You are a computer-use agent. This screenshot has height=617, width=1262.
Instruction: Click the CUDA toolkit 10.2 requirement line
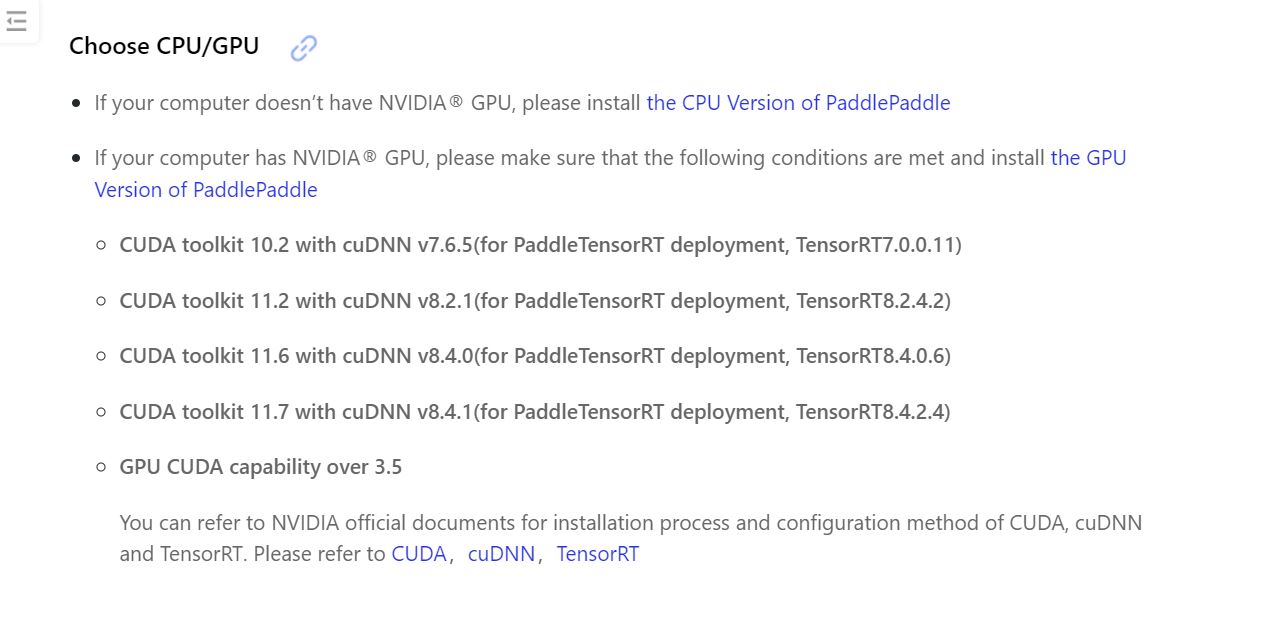pos(540,245)
